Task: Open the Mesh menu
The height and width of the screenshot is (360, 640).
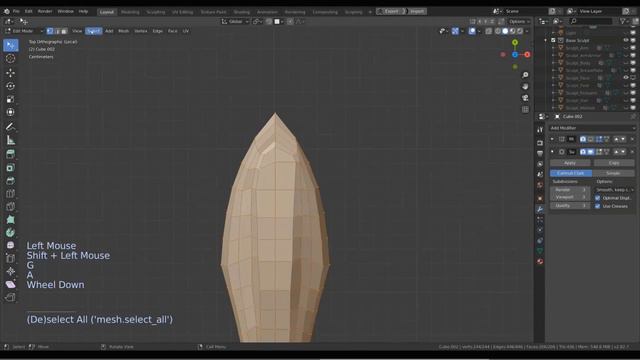Action: coord(123,31)
